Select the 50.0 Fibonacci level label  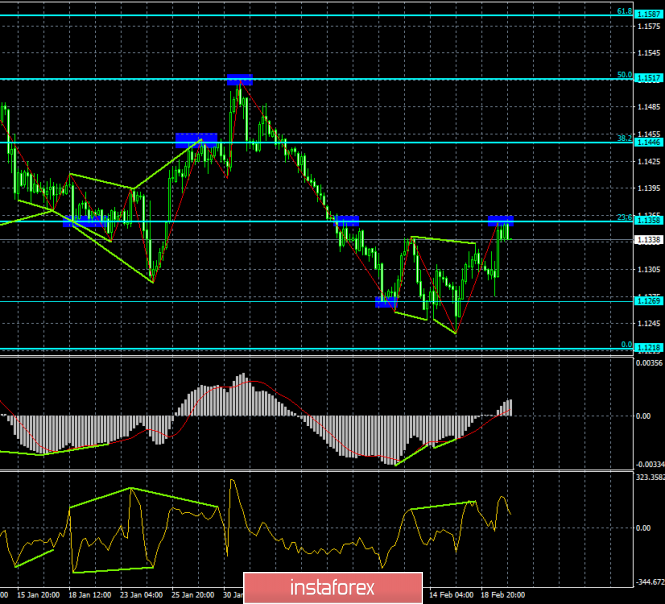[624, 75]
